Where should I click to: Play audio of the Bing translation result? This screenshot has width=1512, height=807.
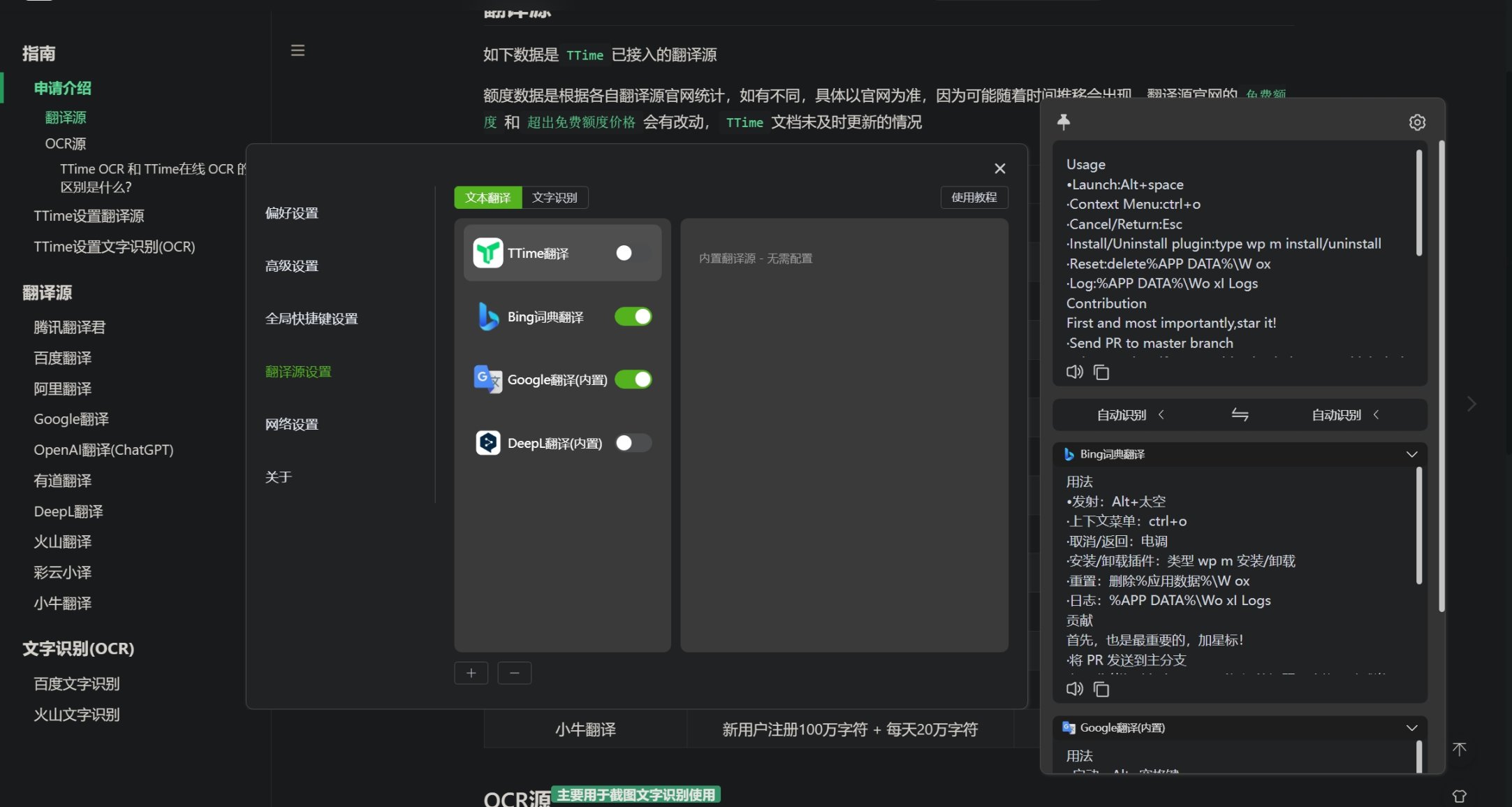tap(1074, 689)
